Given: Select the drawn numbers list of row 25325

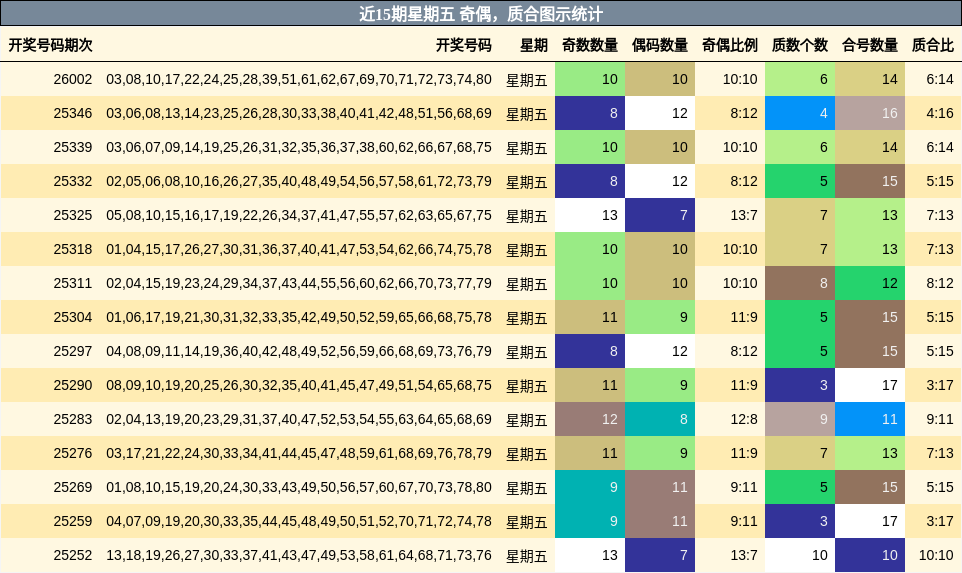Looking at the screenshot, I should pyautogui.click(x=299, y=215).
